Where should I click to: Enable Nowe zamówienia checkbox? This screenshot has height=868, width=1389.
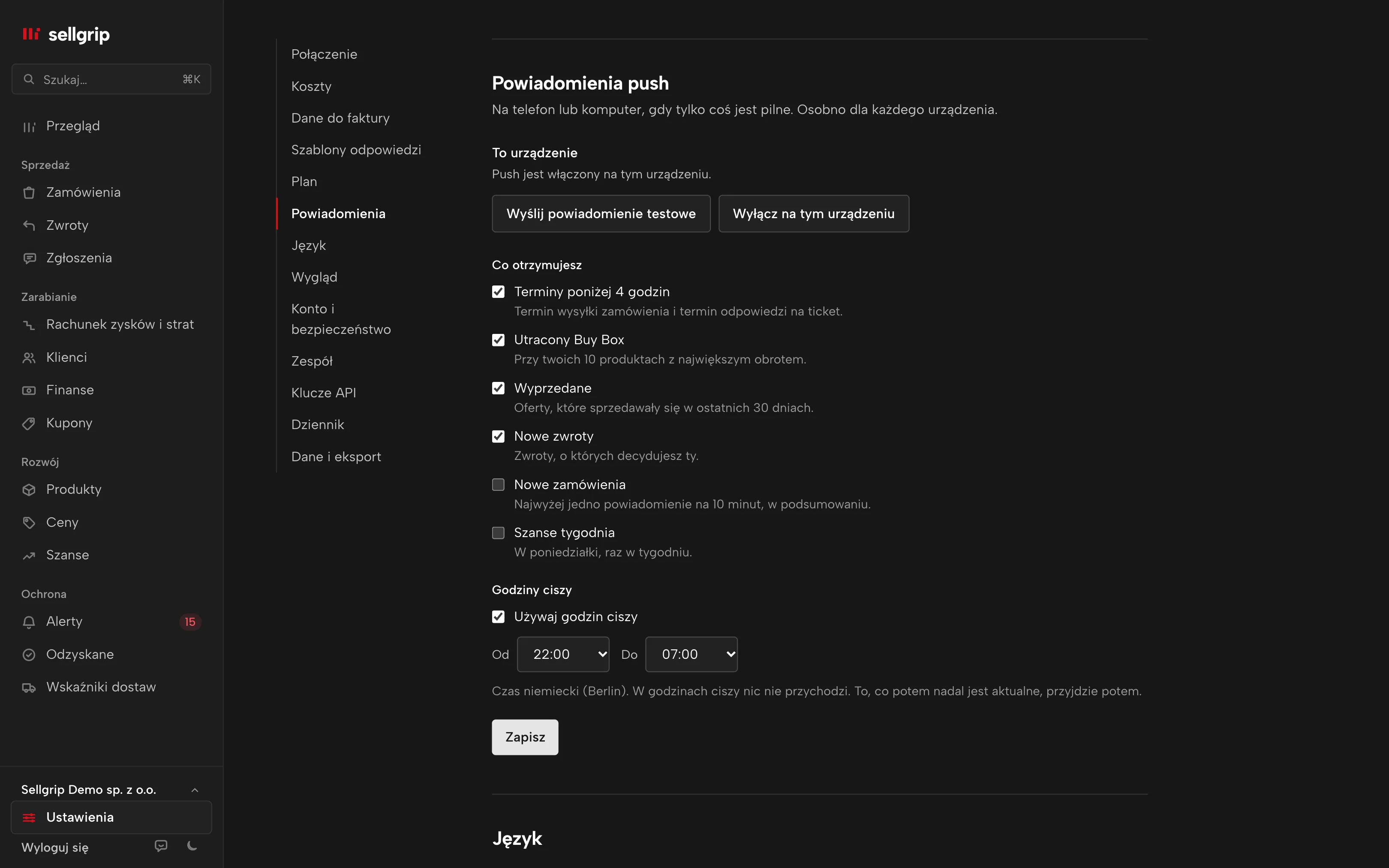tap(498, 484)
